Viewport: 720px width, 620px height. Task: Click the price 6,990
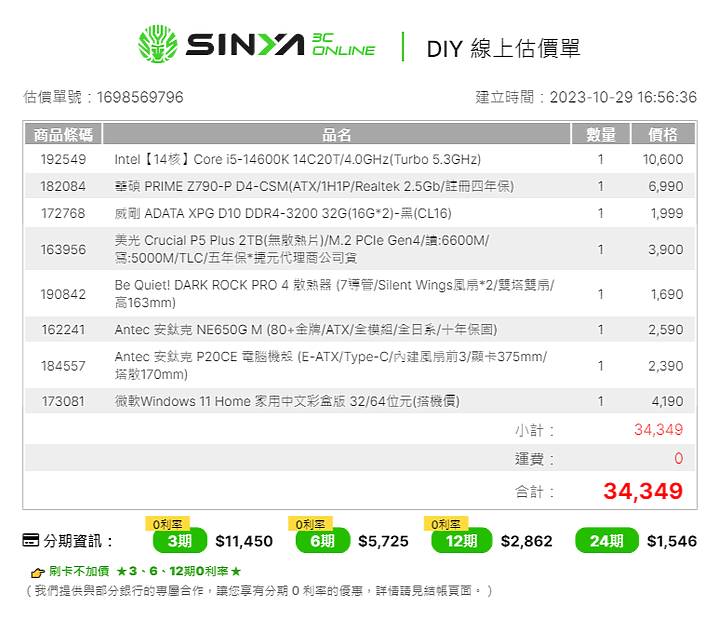[x=665, y=186]
